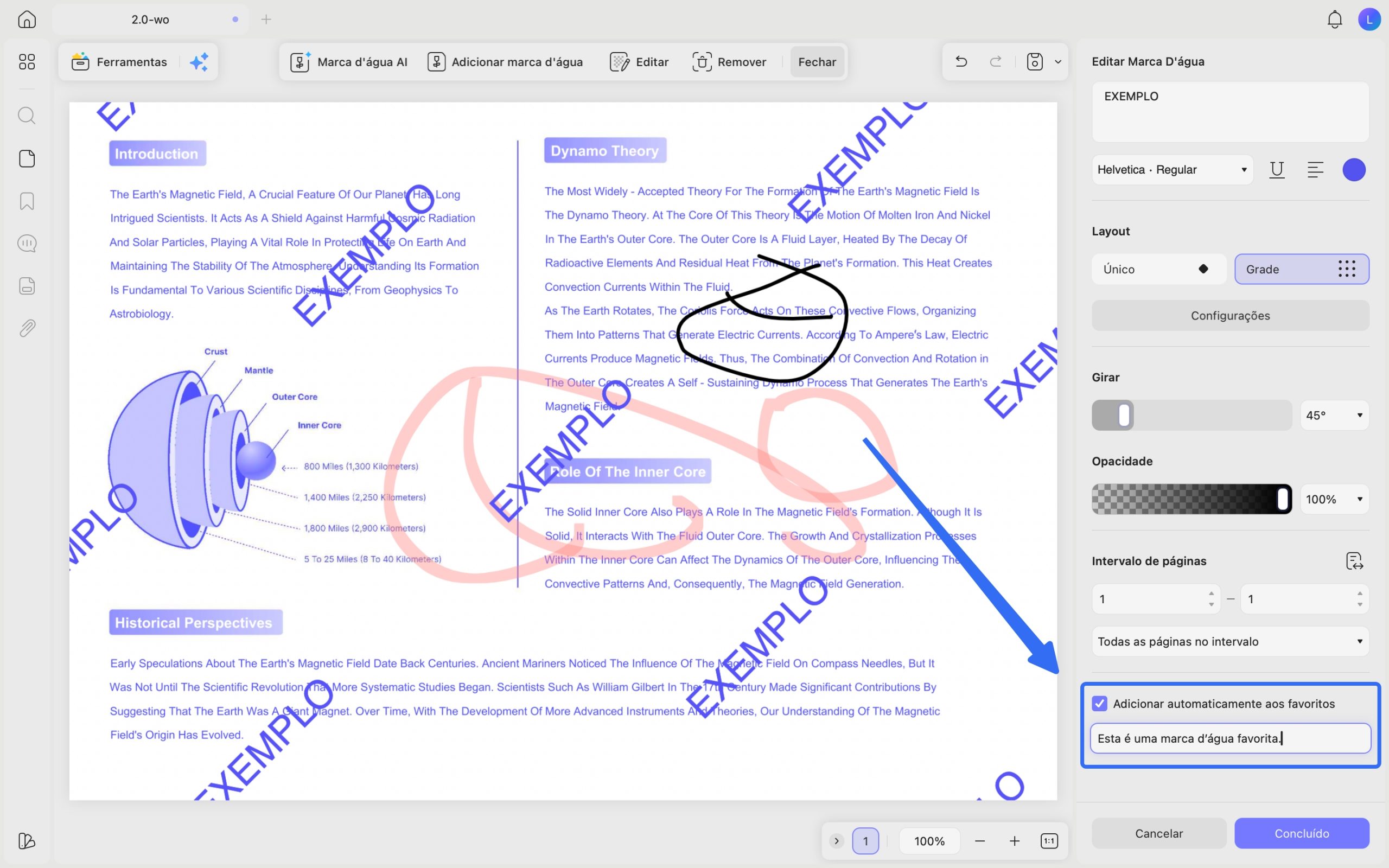Click the bottom-left sidebar panel icon

click(27, 841)
